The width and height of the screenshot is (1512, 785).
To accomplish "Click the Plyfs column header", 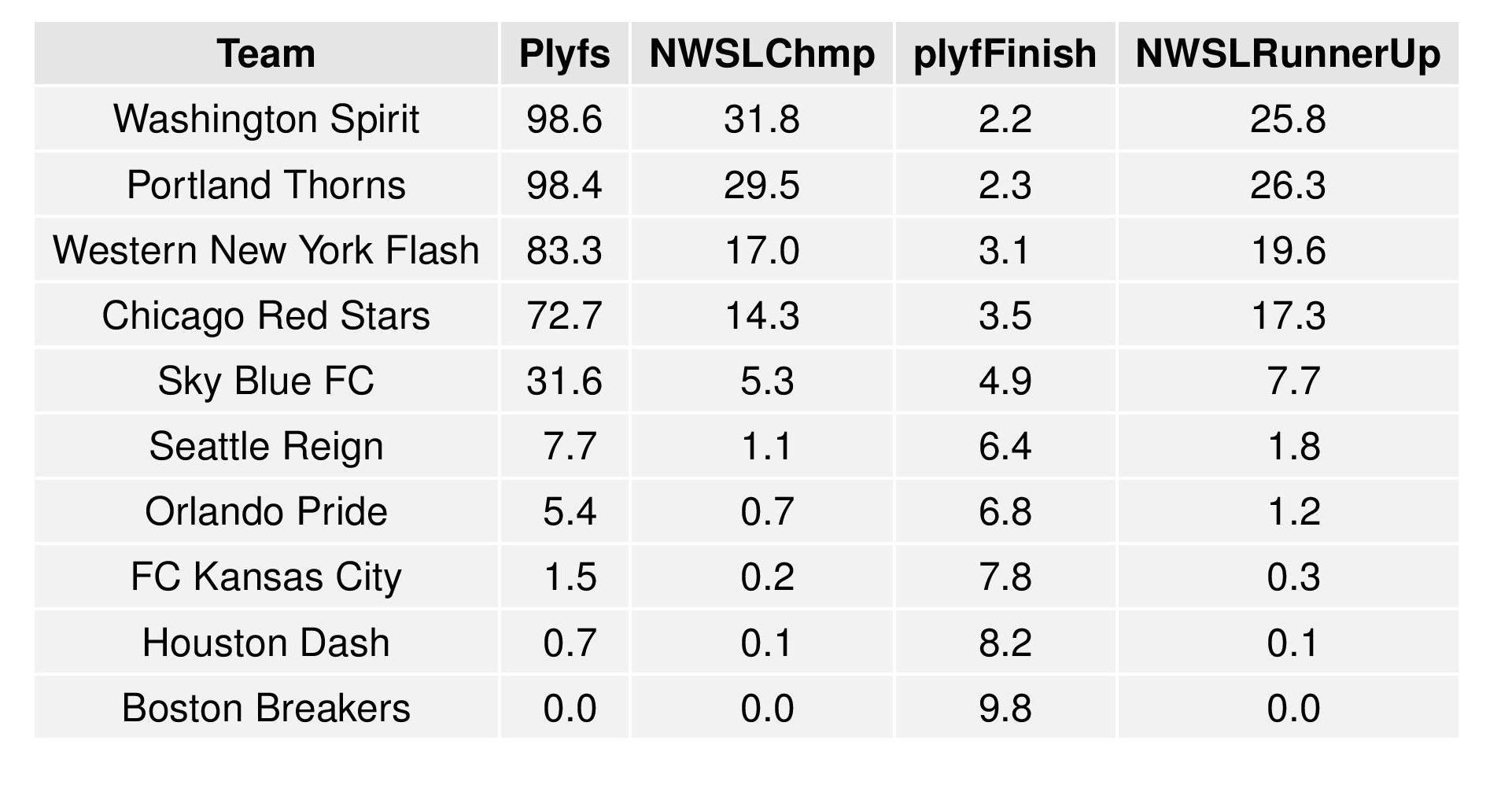I will (x=564, y=54).
